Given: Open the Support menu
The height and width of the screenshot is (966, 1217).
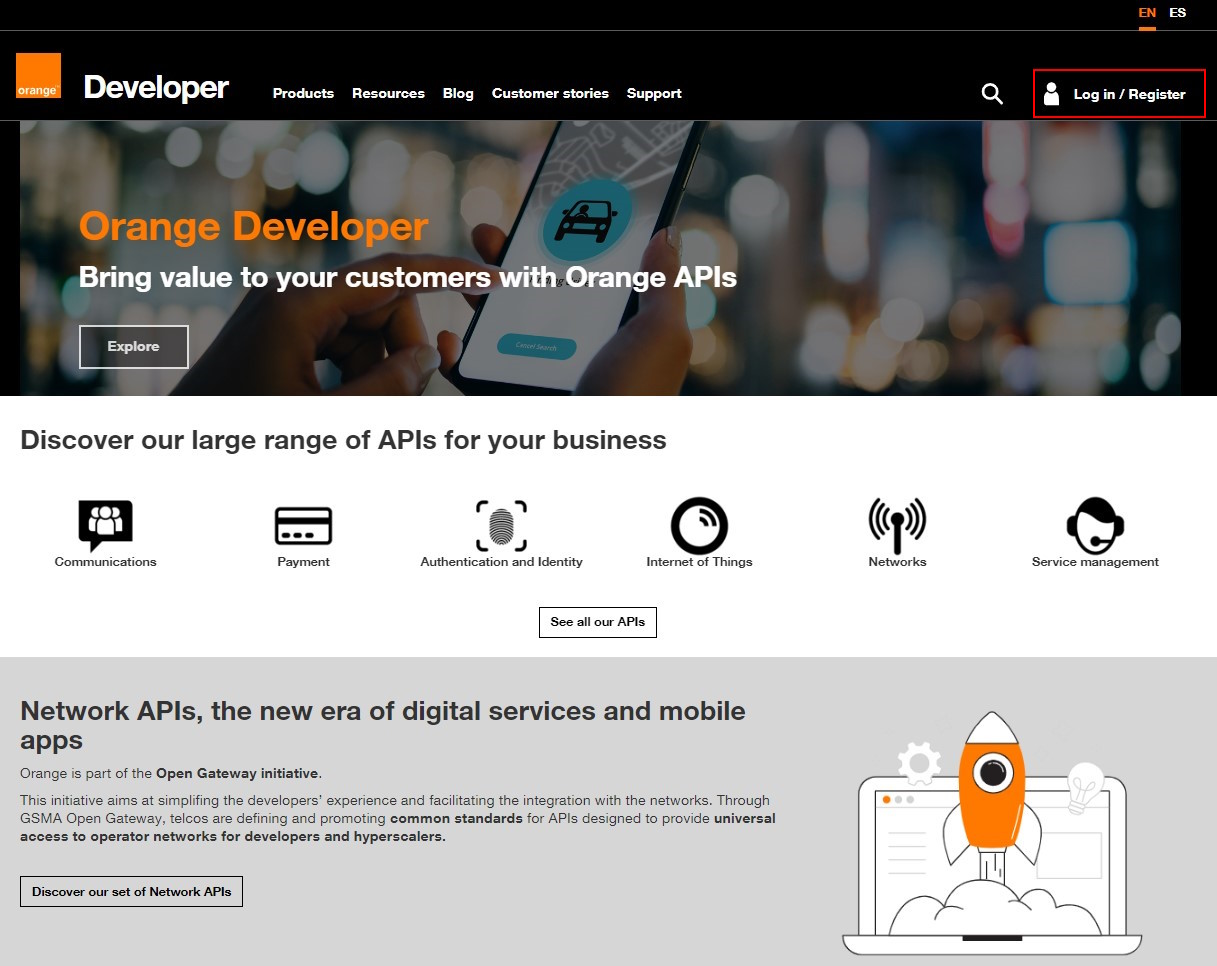Looking at the screenshot, I should (654, 93).
